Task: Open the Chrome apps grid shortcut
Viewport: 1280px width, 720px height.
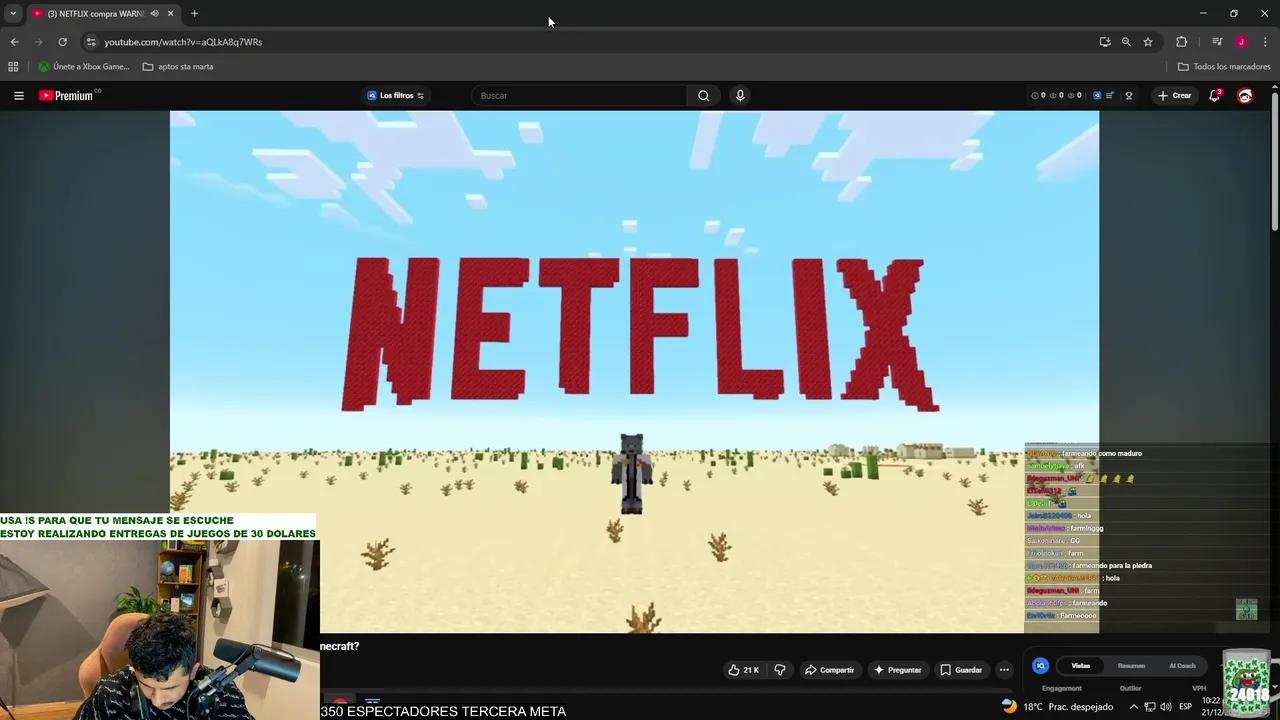Action: point(13,67)
